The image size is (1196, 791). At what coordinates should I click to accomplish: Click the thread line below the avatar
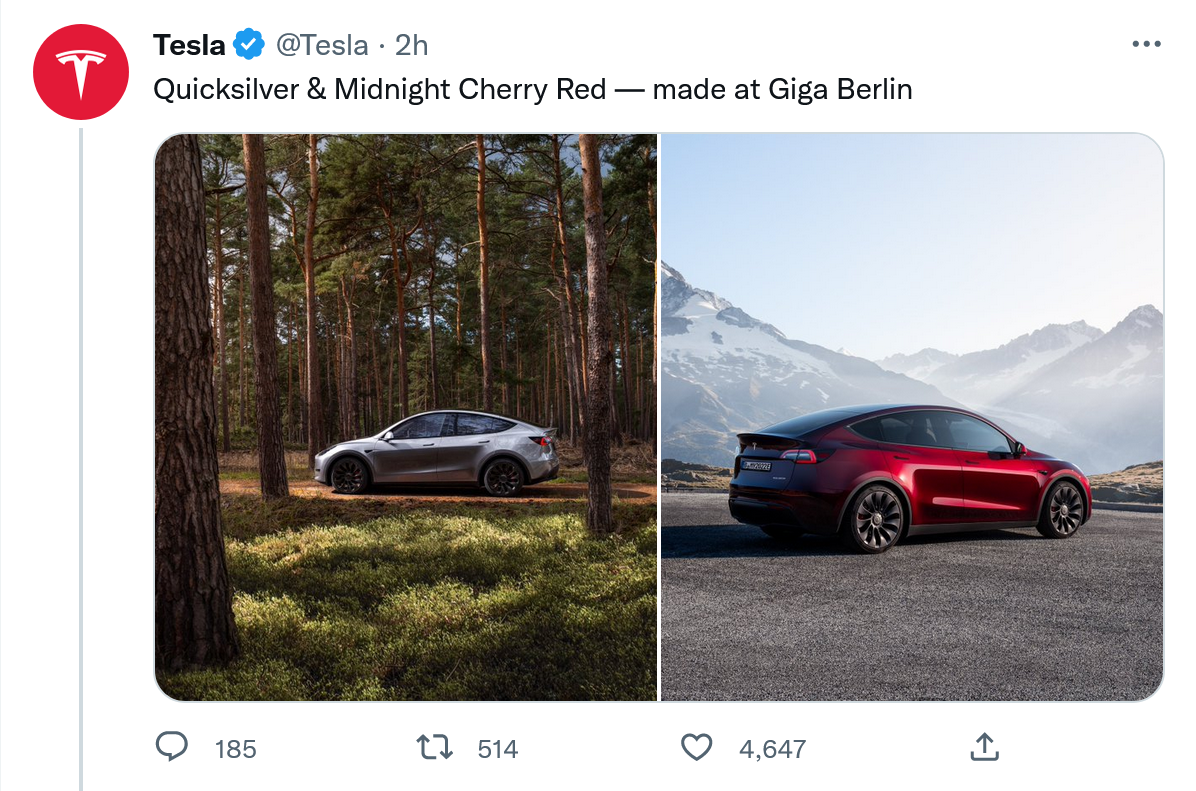(x=80, y=450)
